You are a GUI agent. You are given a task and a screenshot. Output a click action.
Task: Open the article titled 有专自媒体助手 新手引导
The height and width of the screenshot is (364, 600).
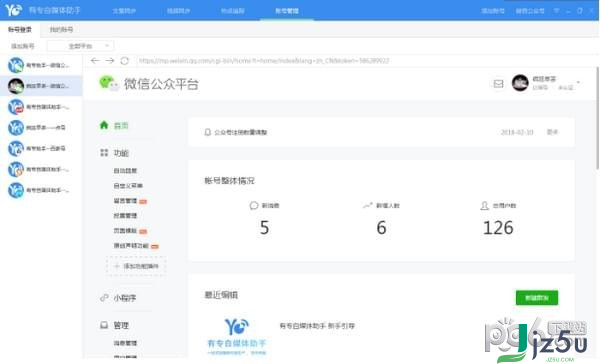317,326
